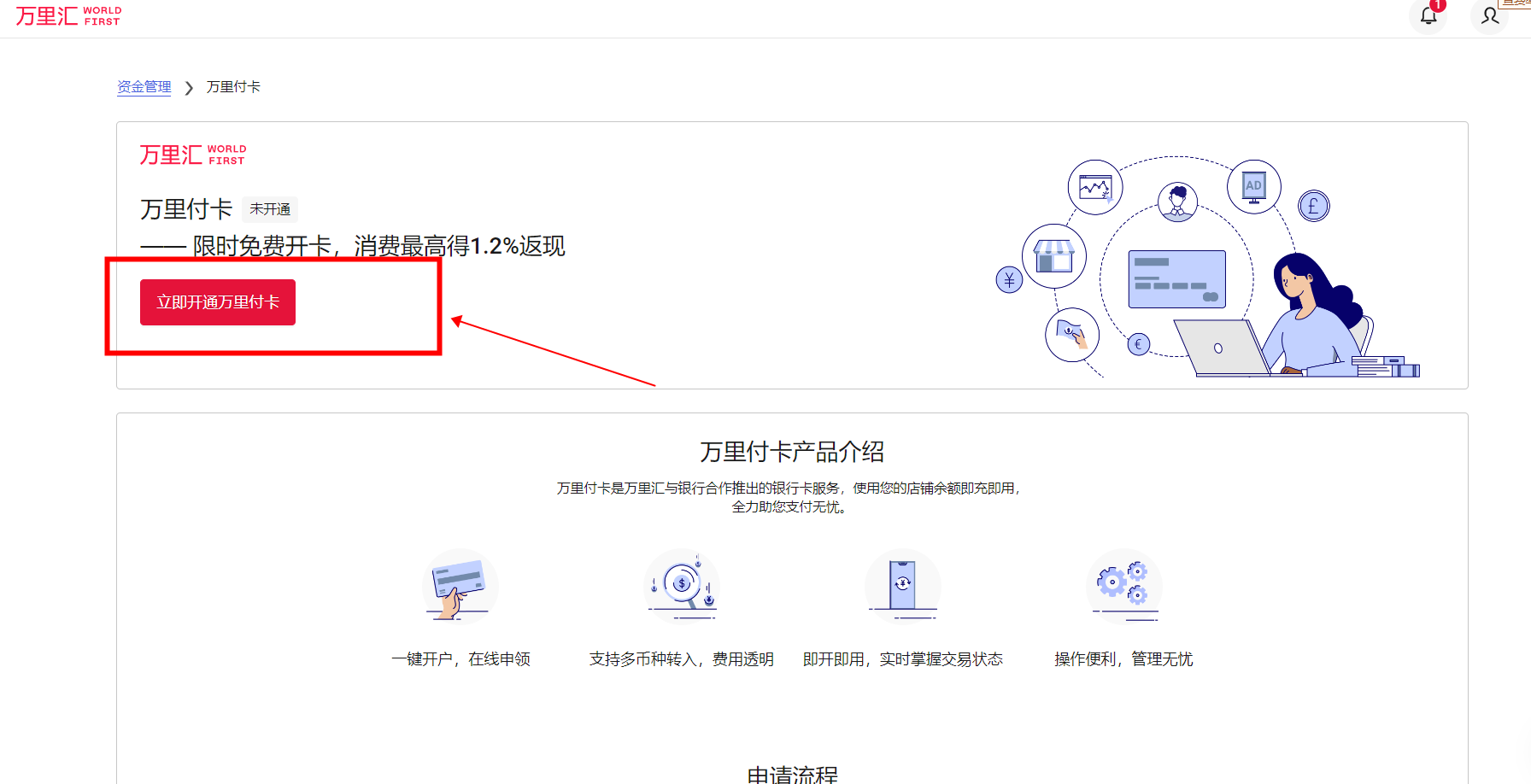Screen dimensions: 1531x784
Task: Click the 立即开通万里付卡 button
Action: click(218, 302)
